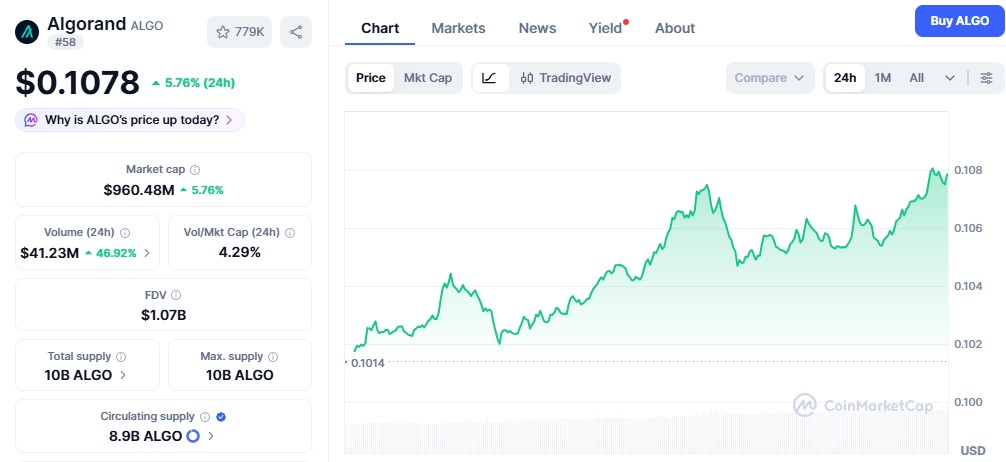The width and height of the screenshot is (1006, 462).
Task: Open Vol/Mkt Cap (24h) info icon
Action: point(290,232)
